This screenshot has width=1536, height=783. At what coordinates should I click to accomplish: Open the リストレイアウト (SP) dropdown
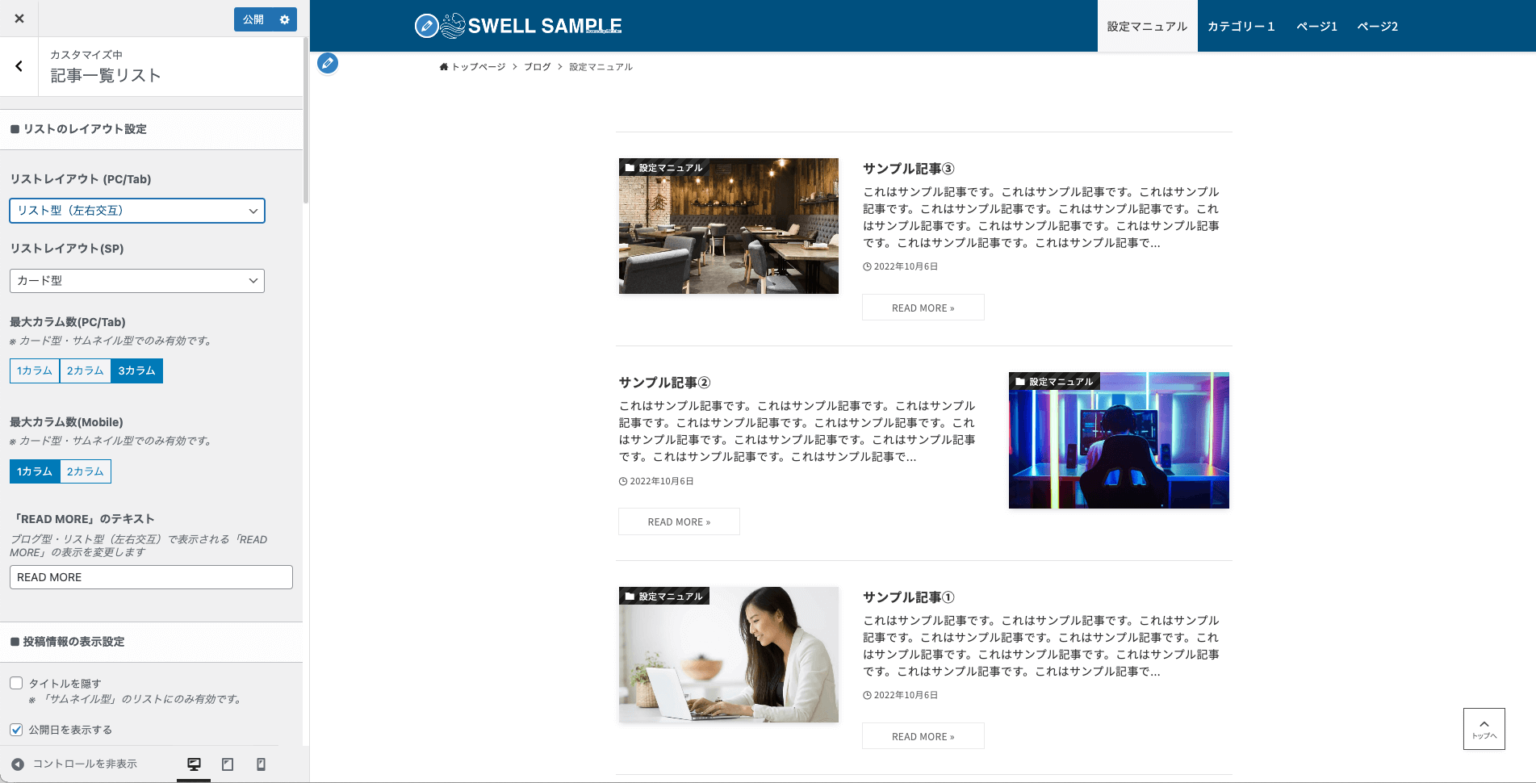[137, 281]
